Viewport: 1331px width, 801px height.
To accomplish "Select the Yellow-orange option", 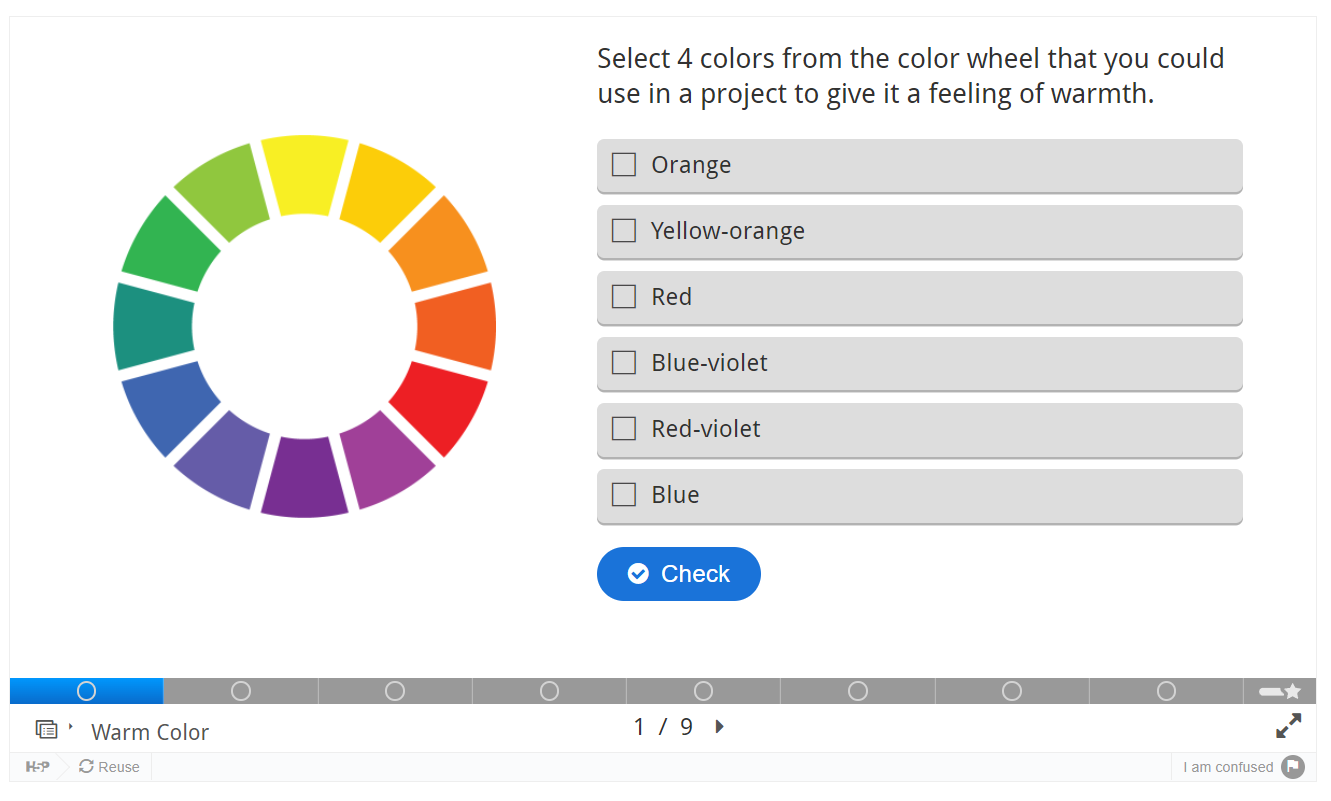I will click(x=920, y=231).
